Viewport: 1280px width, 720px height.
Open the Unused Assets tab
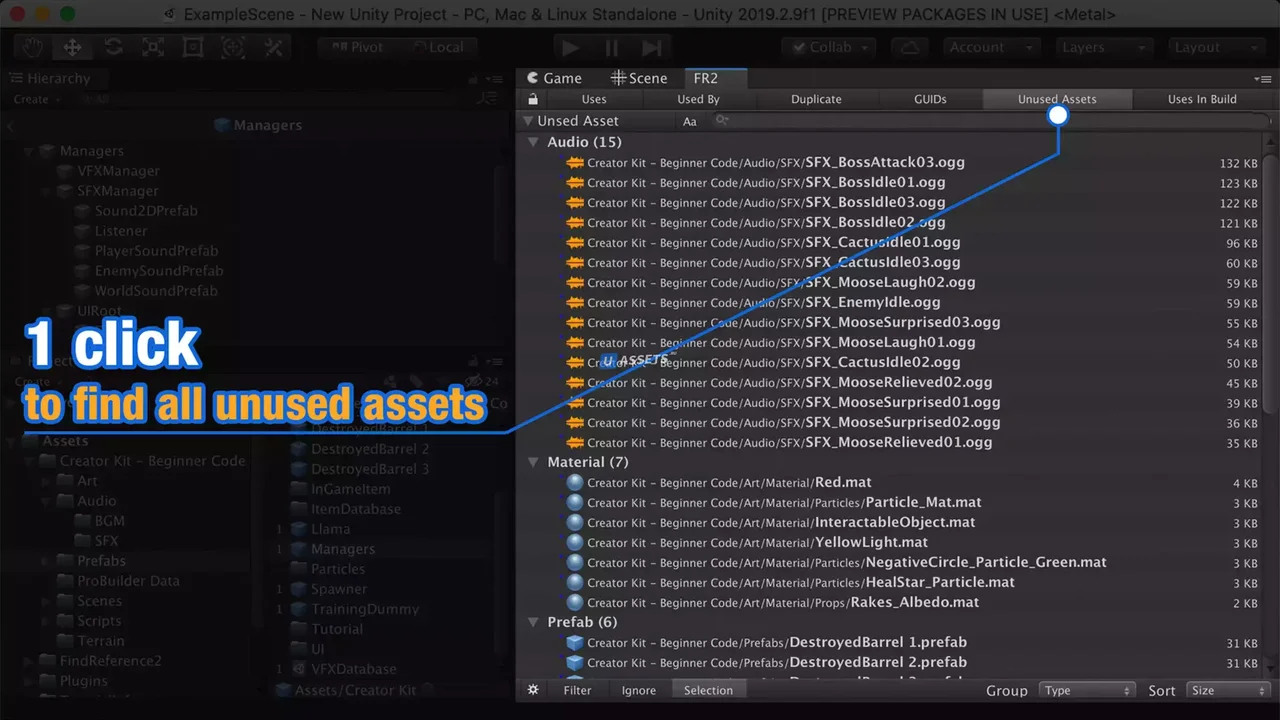click(1057, 99)
